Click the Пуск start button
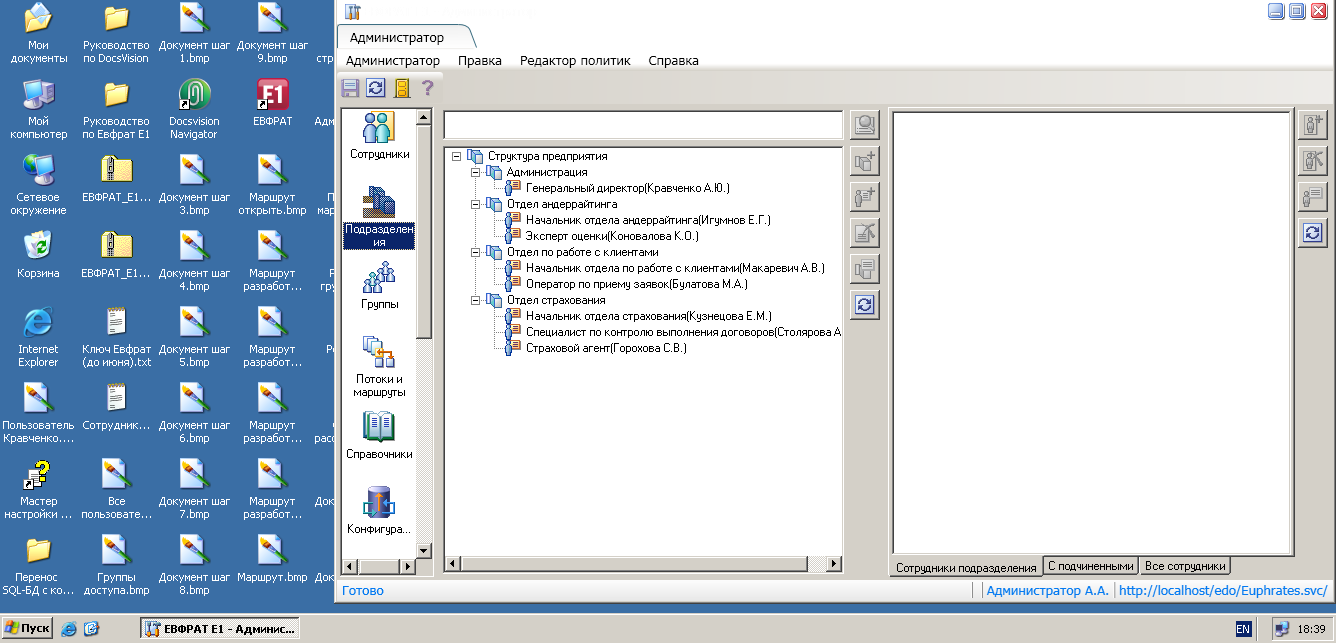1336x643 pixels. tap(27, 629)
